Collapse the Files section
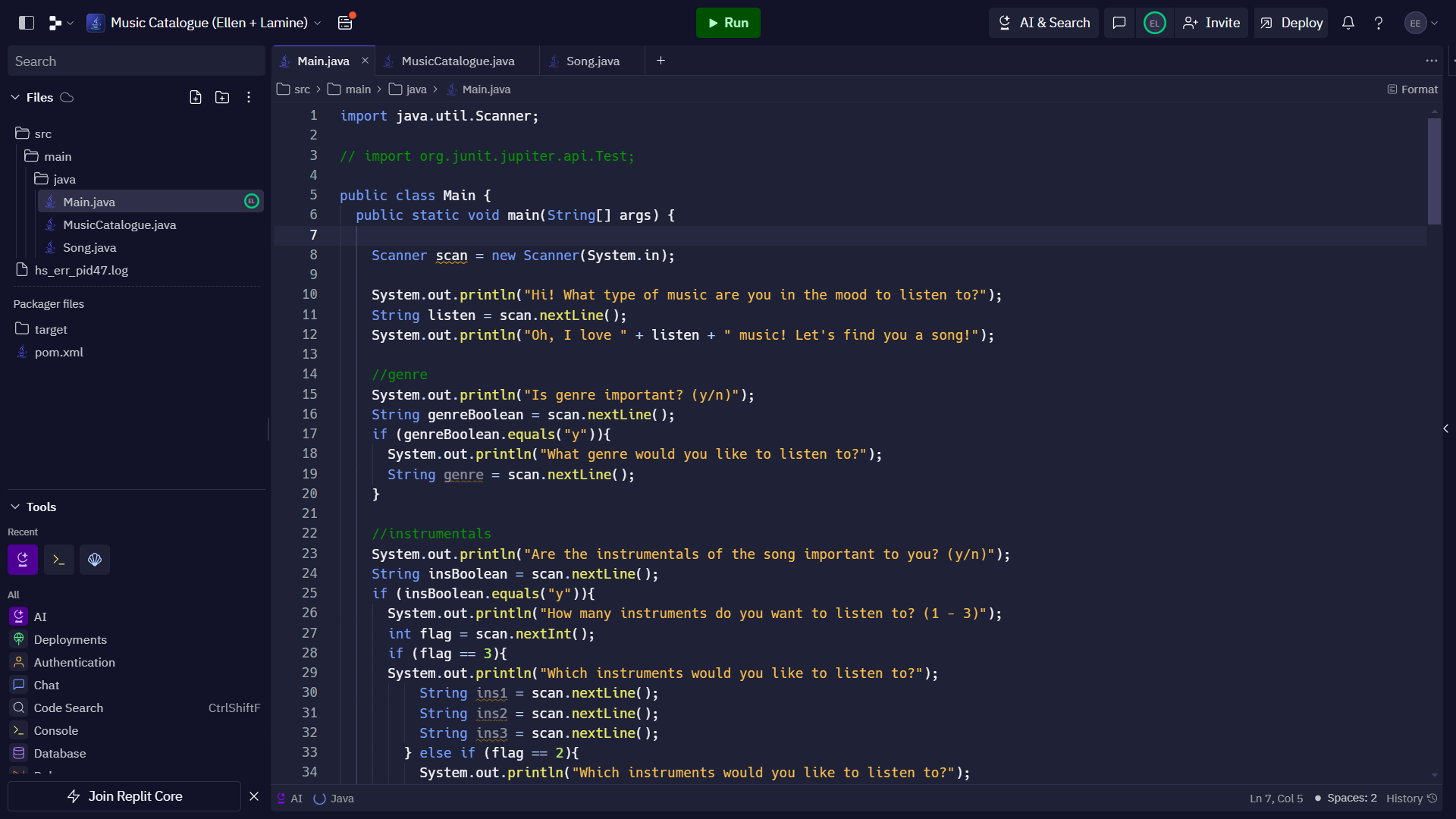This screenshot has width=1456, height=819. (x=15, y=97)
